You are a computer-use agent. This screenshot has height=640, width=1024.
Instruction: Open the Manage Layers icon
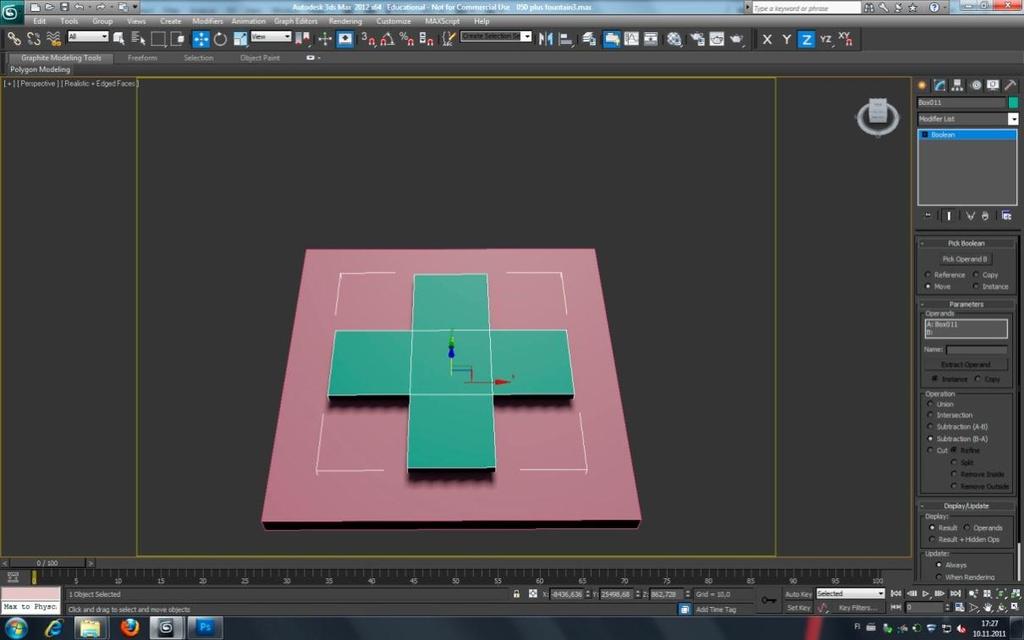click(x=590, y=39)
